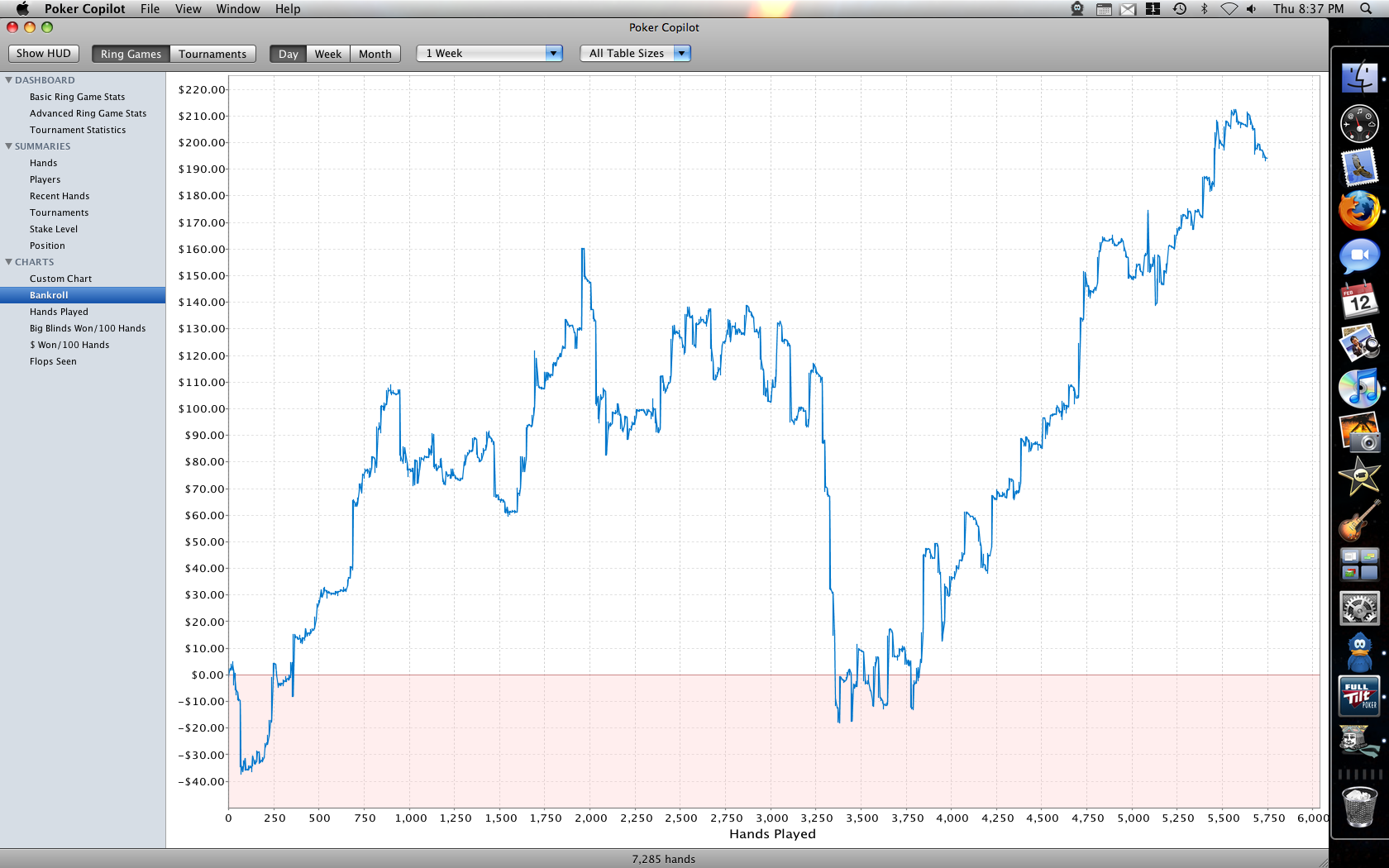Click Poker Copilot king icon in dock

click(1359, 741)
